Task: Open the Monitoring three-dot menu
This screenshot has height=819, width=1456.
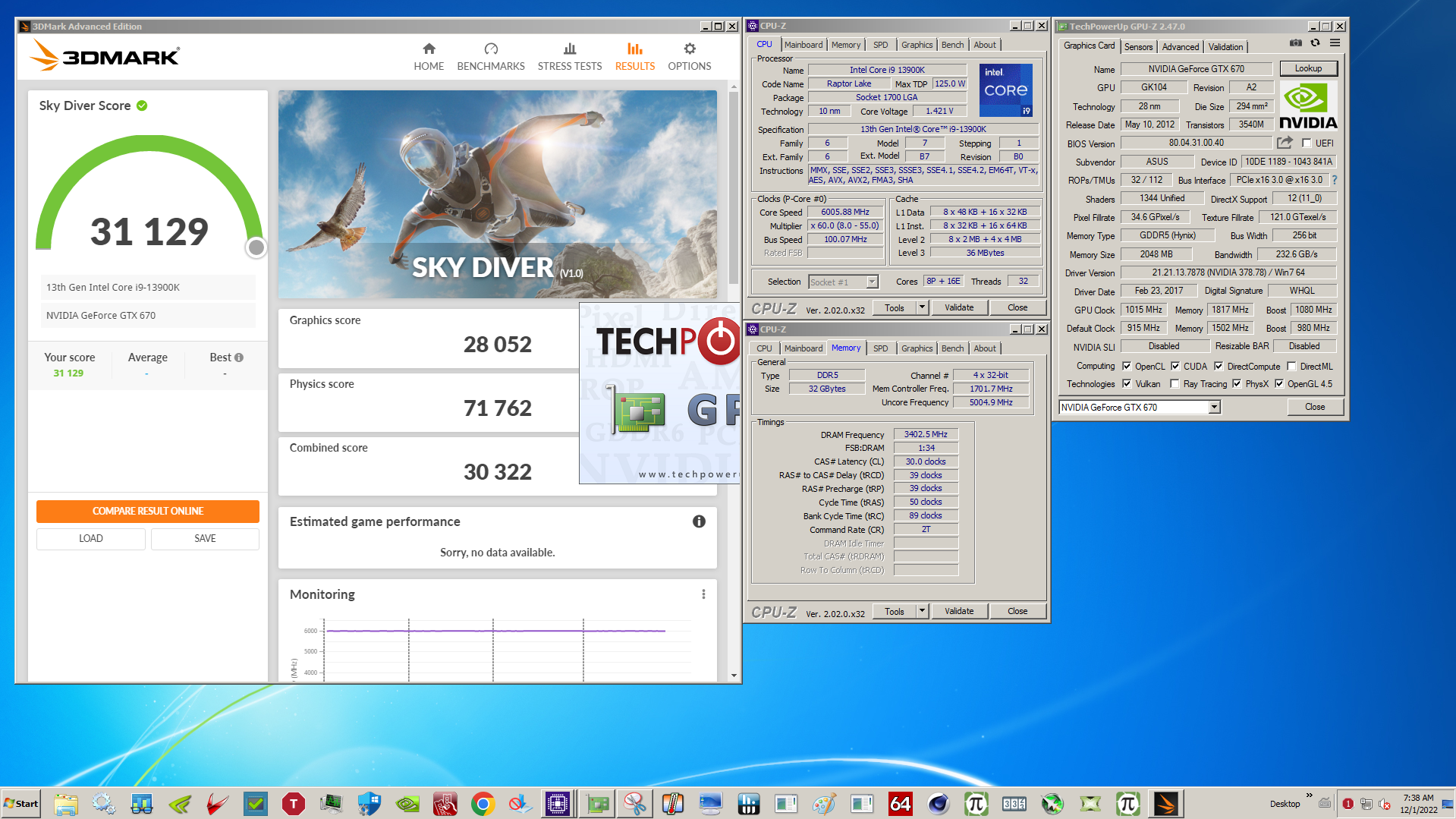Action: (x=703, y=594)
